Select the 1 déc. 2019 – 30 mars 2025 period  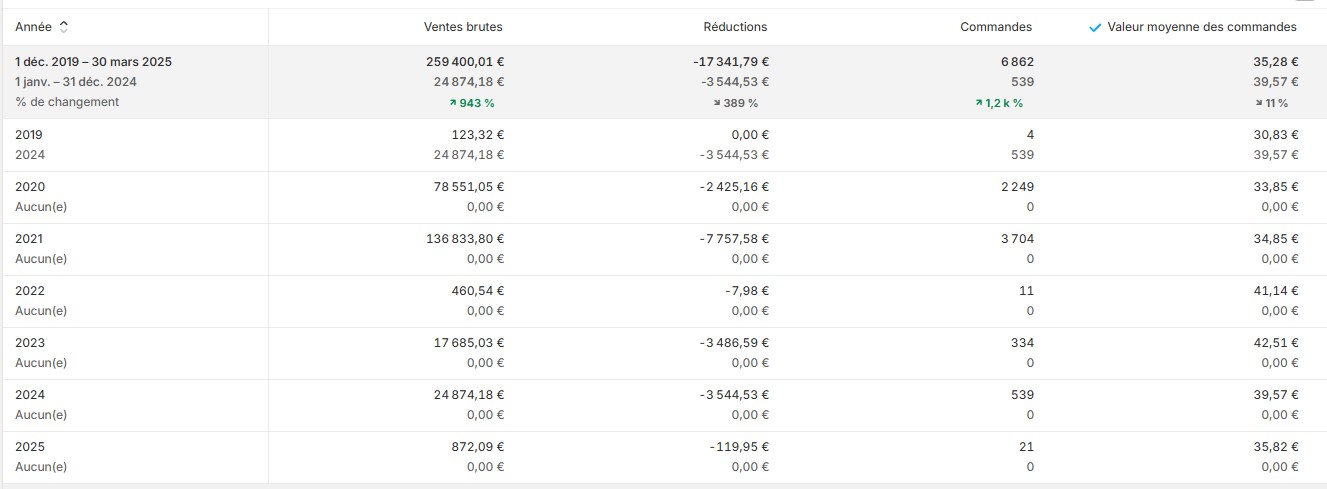(x=93, y=62)
